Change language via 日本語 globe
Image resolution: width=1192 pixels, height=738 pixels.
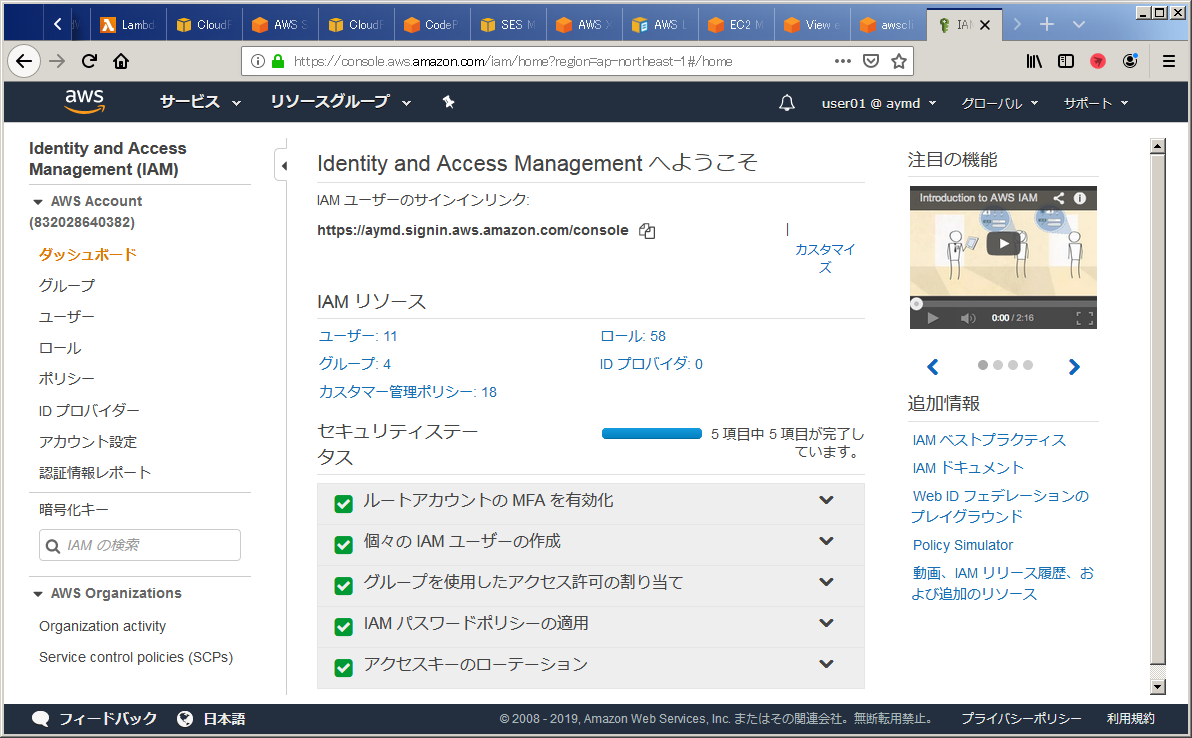click(185, 718)
